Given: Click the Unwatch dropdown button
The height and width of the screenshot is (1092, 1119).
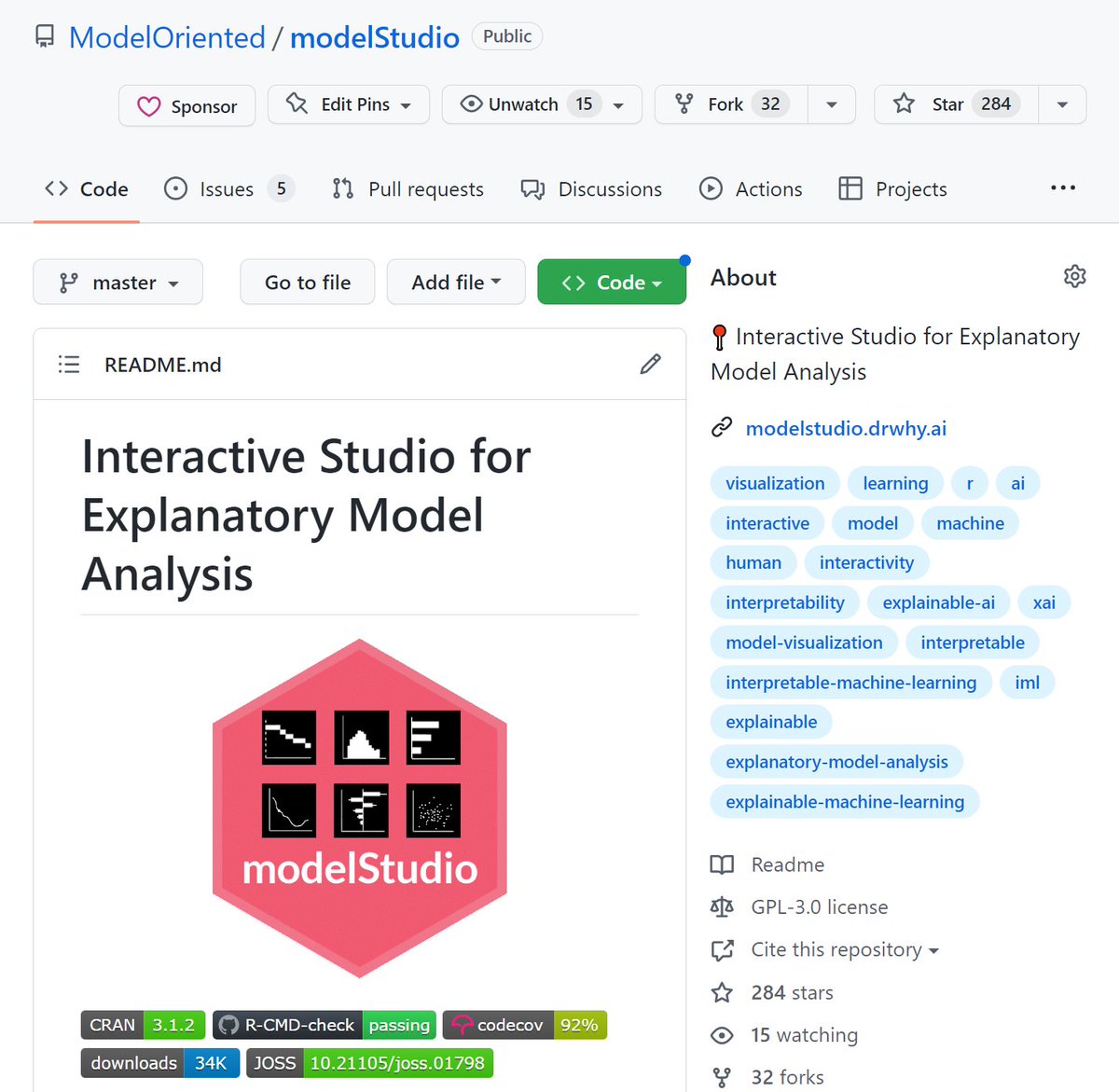Looking at the screenshot, I should (x=542, y=104).
